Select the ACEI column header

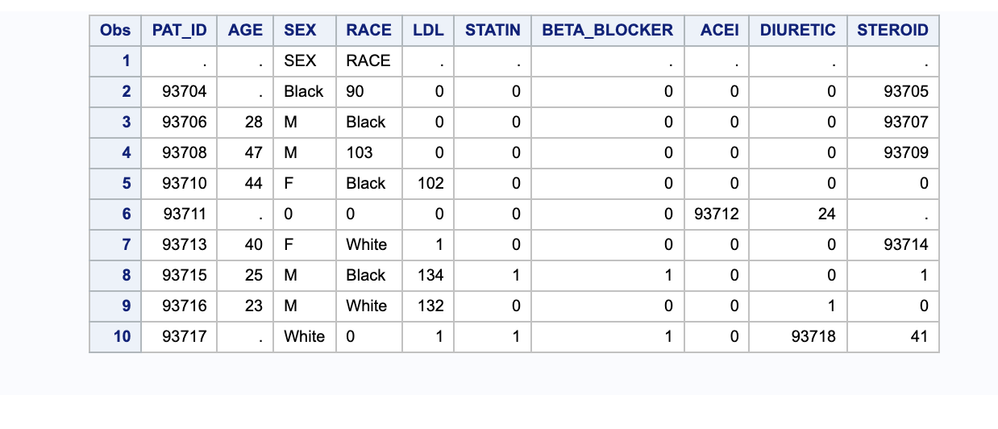click(x=717, y=31)
